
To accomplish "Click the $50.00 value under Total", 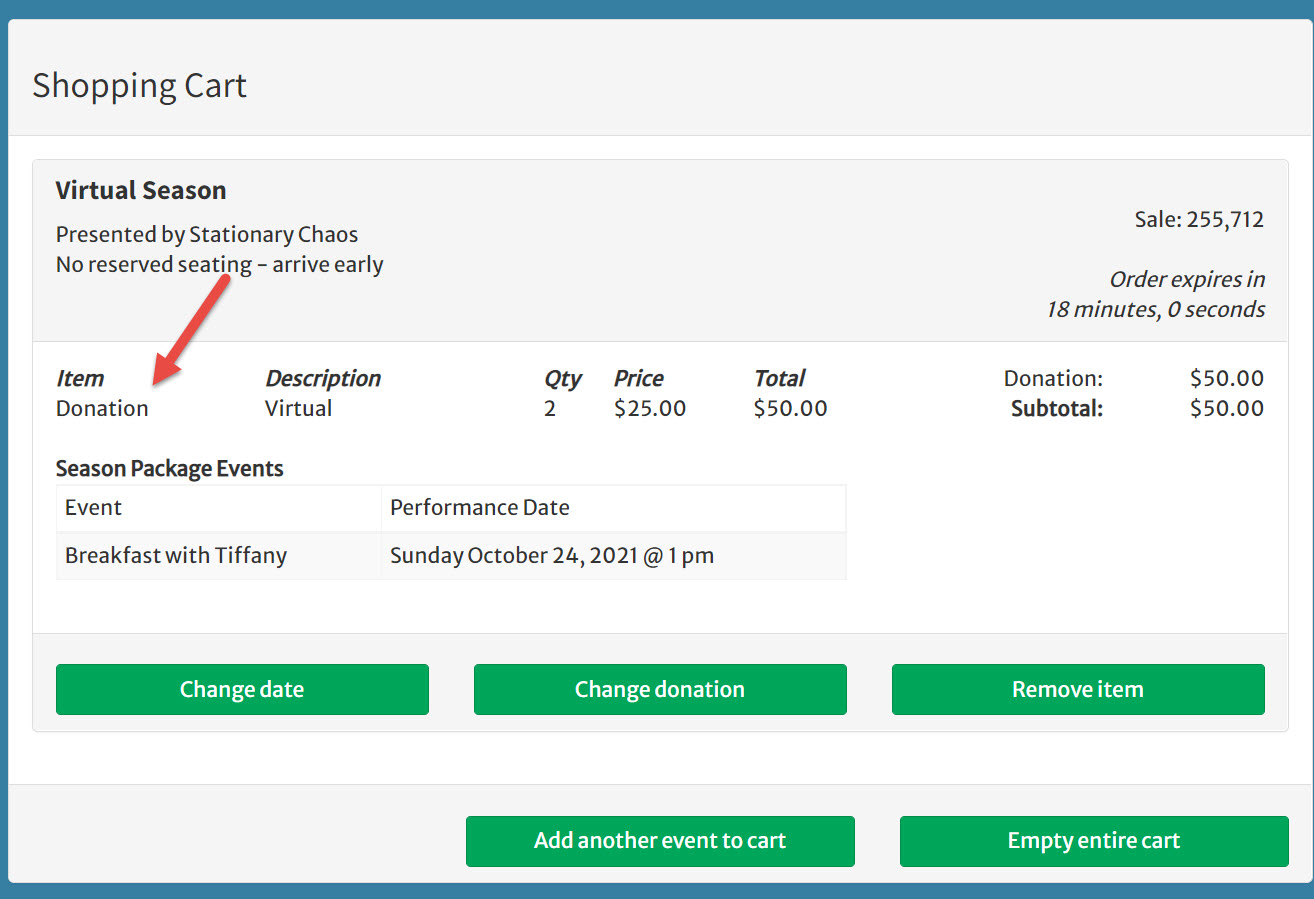I will (791, 409).
